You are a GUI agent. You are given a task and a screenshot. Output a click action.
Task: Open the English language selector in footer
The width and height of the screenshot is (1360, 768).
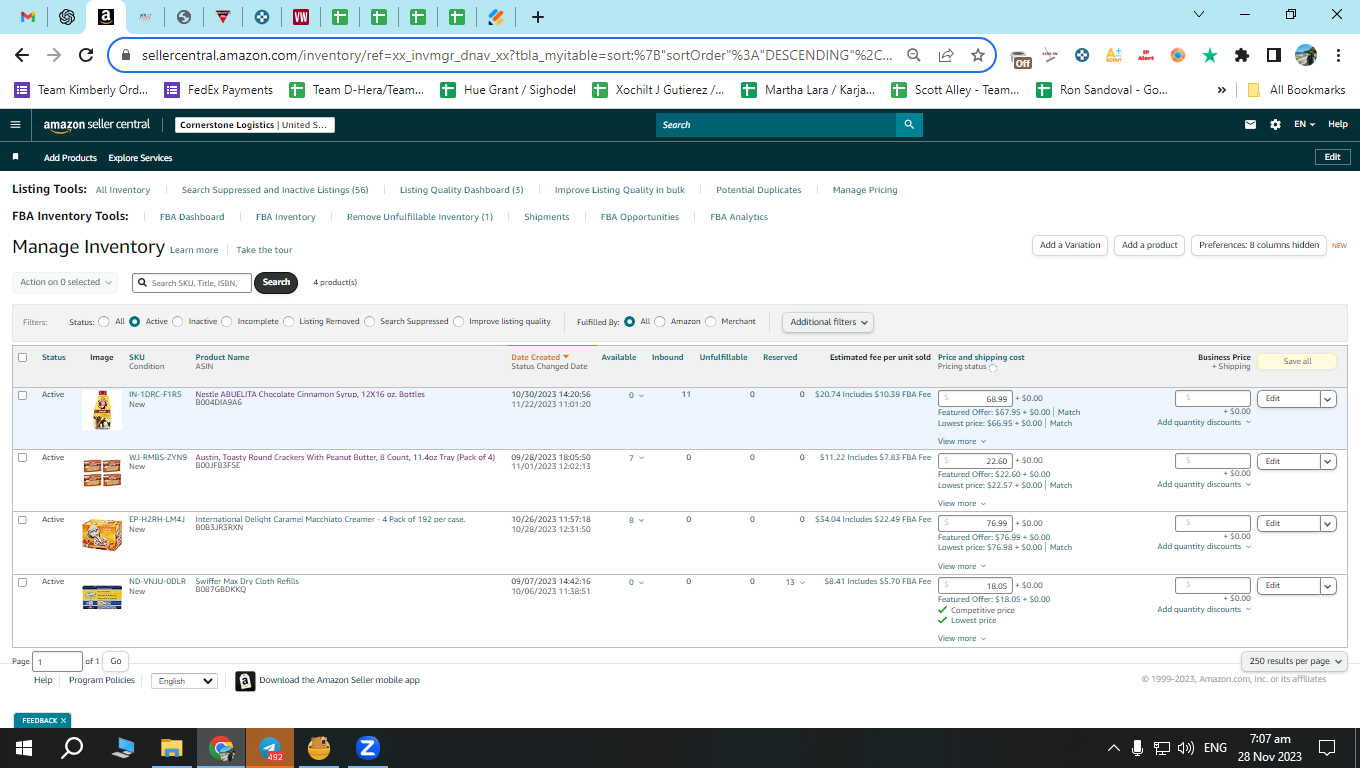[184, 681]
